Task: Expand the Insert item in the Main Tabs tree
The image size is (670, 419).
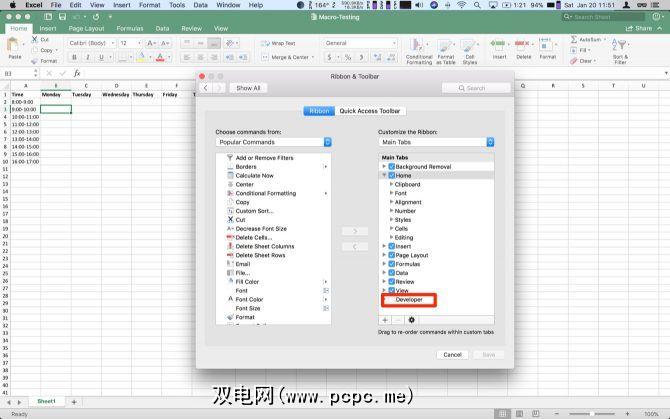Action: point(384,246)
